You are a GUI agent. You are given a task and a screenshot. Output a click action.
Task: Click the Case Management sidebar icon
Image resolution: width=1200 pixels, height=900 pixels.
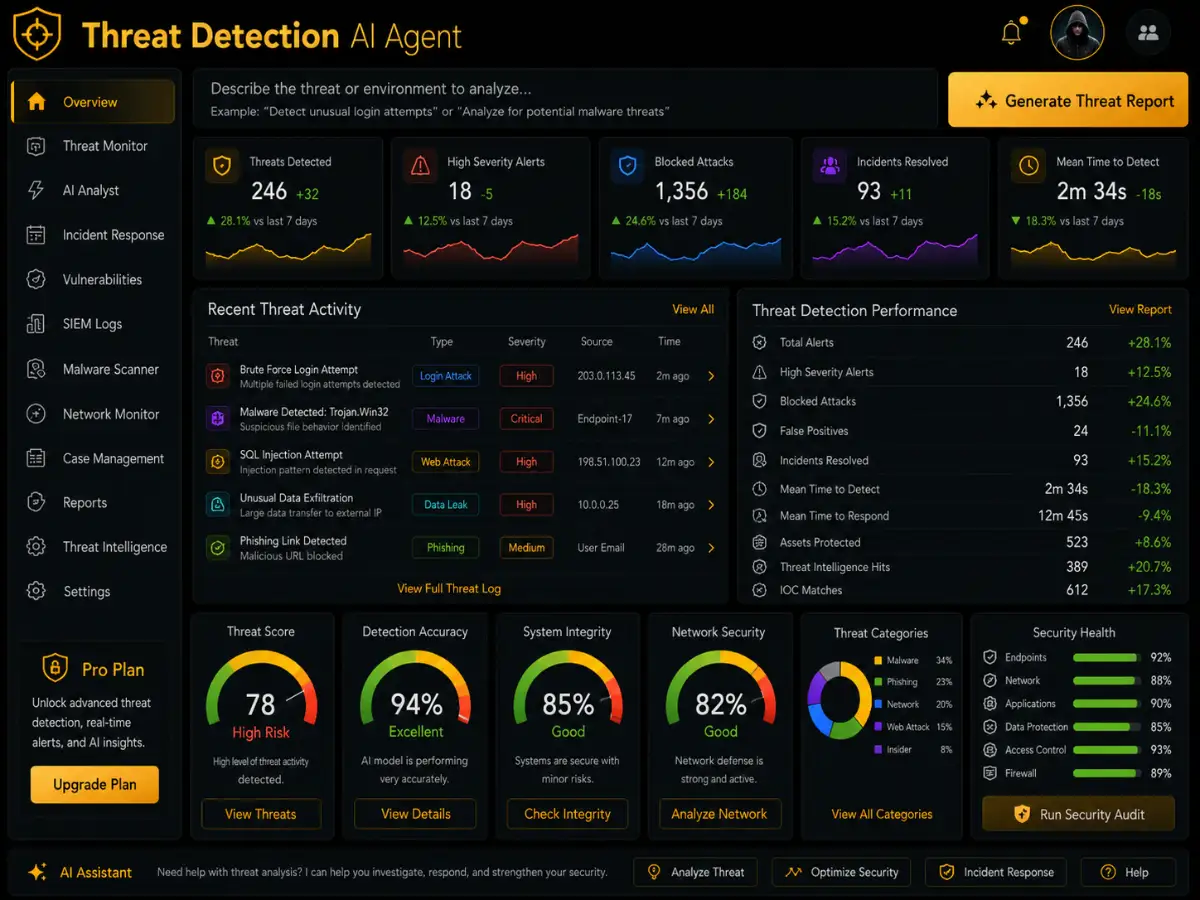coord(36,458)
